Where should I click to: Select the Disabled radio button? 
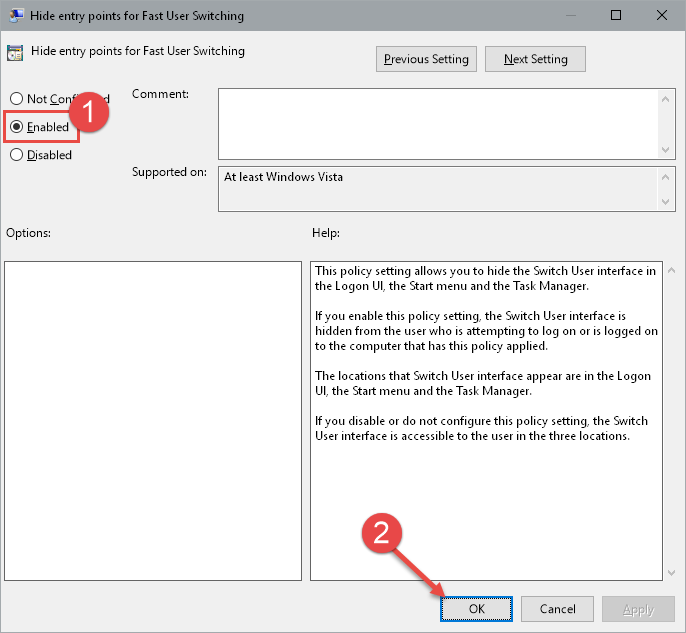[17, 155]
